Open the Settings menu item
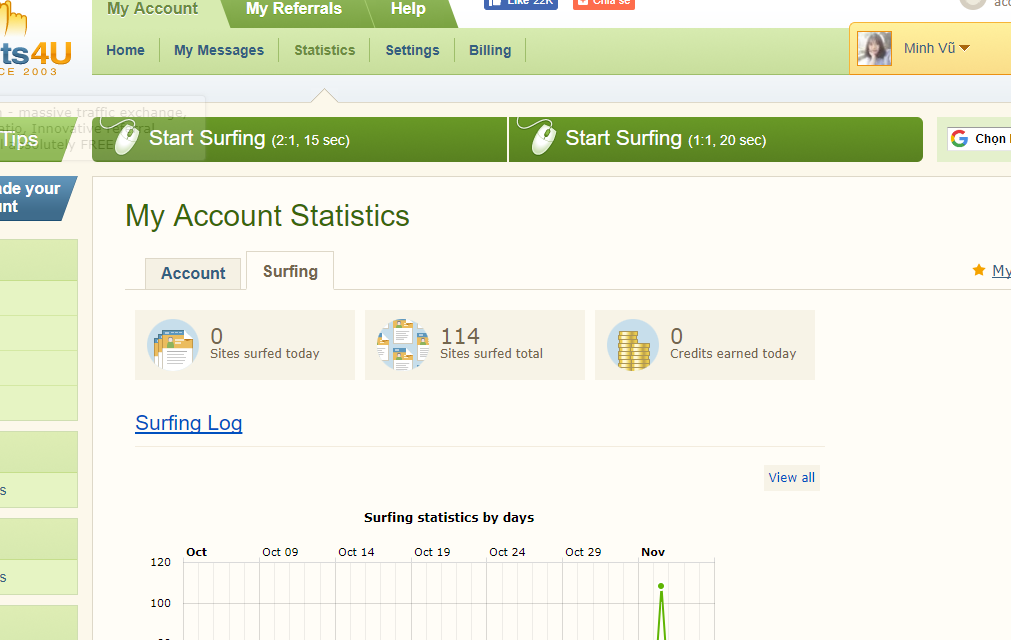Image resolution: width=1011 pixels, height=640 pixels. tap(412, 50)
